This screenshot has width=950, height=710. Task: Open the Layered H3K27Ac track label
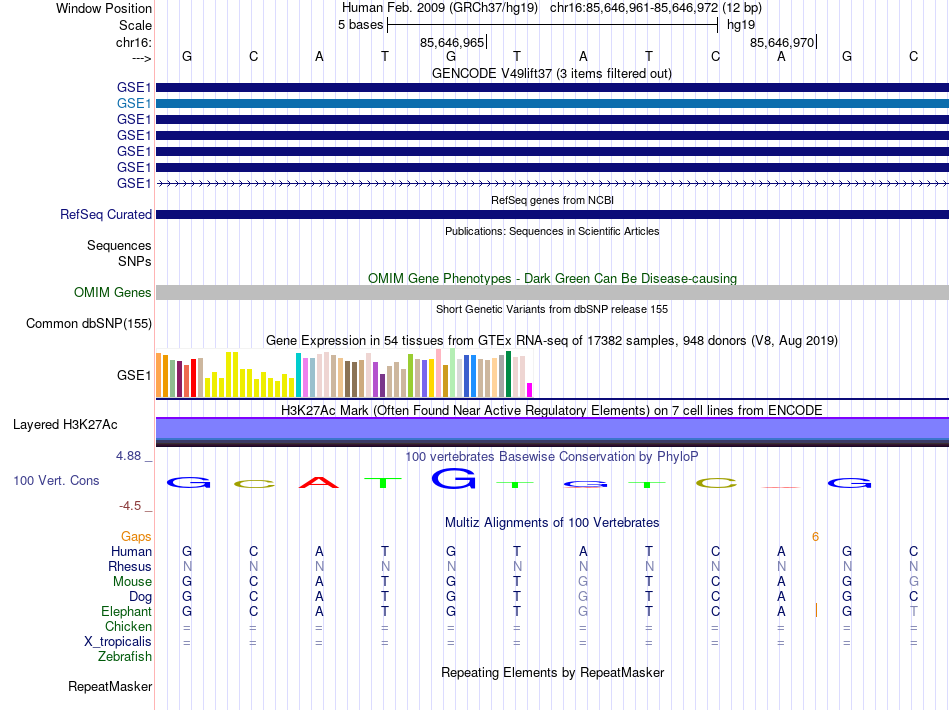pyautogui.click(x=65, y=425)
